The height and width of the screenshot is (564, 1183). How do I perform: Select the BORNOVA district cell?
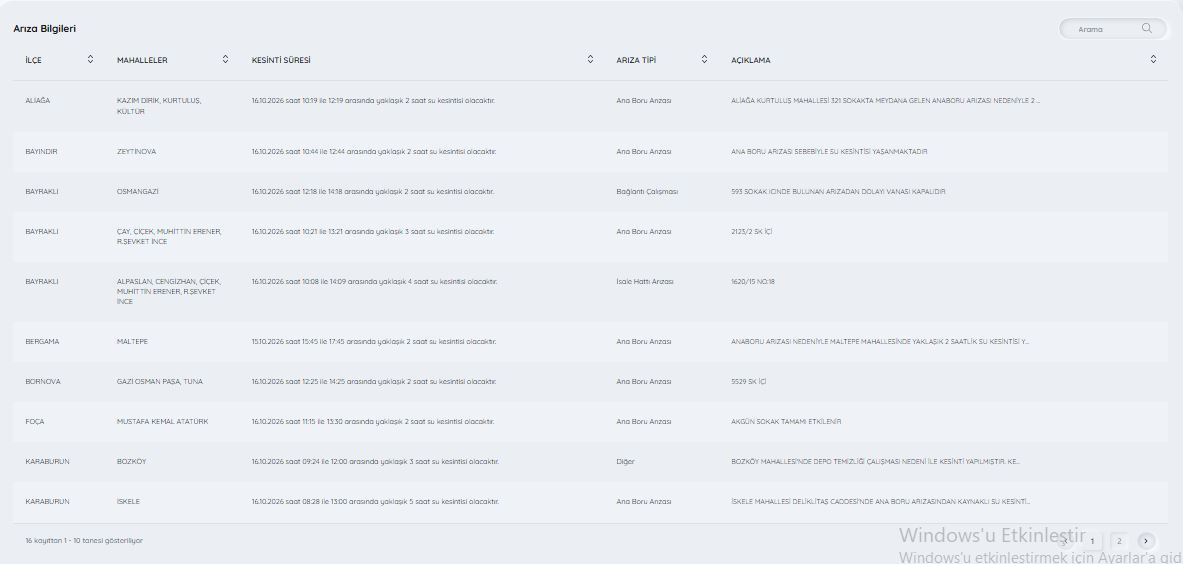tap(42, 382)
